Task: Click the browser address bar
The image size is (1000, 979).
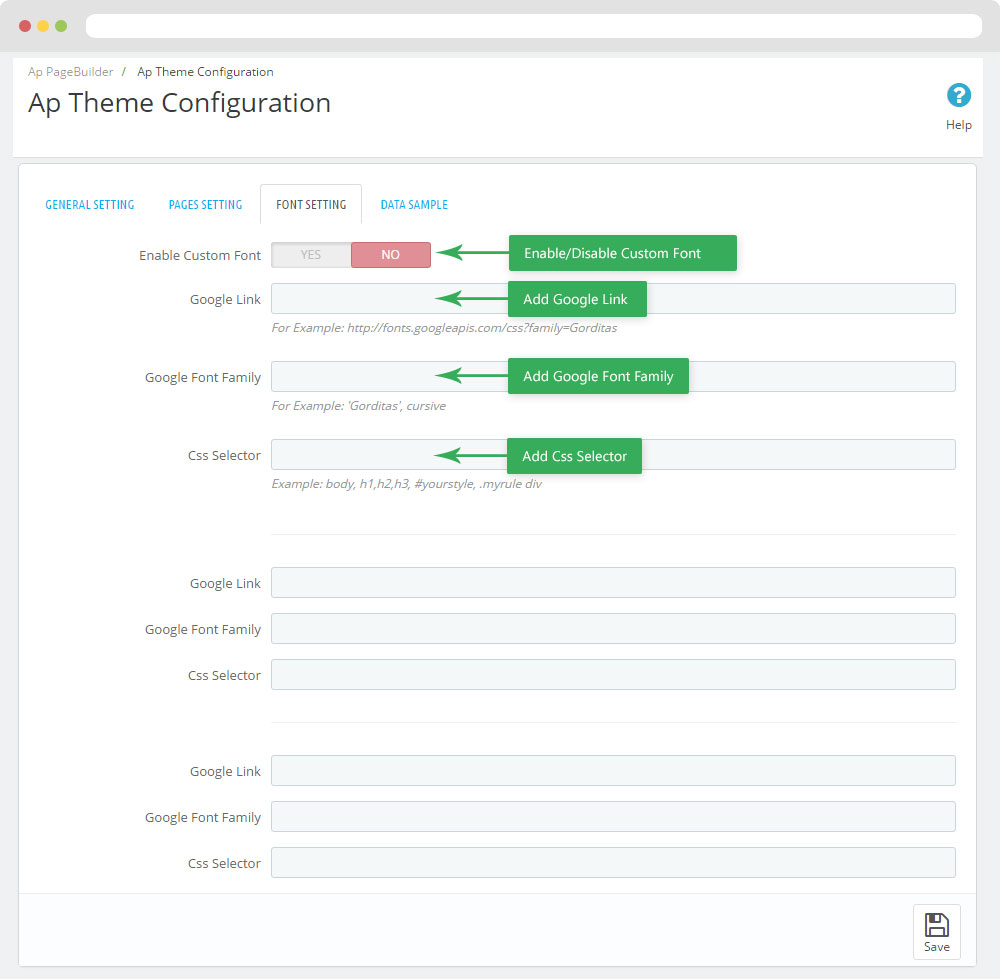Action: pyautogui.click(x=533, y=26)
